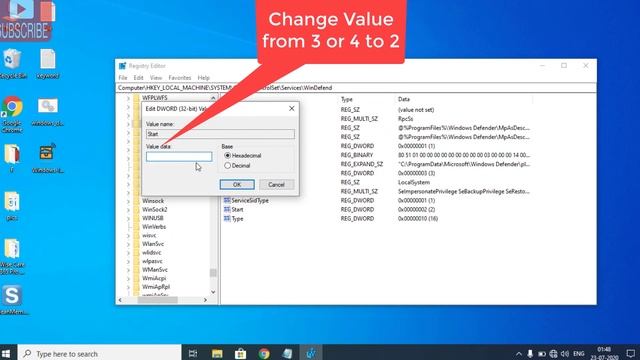Click the Registry Editor title bar icon
640x360 pixels.
[x=122, y=66]
